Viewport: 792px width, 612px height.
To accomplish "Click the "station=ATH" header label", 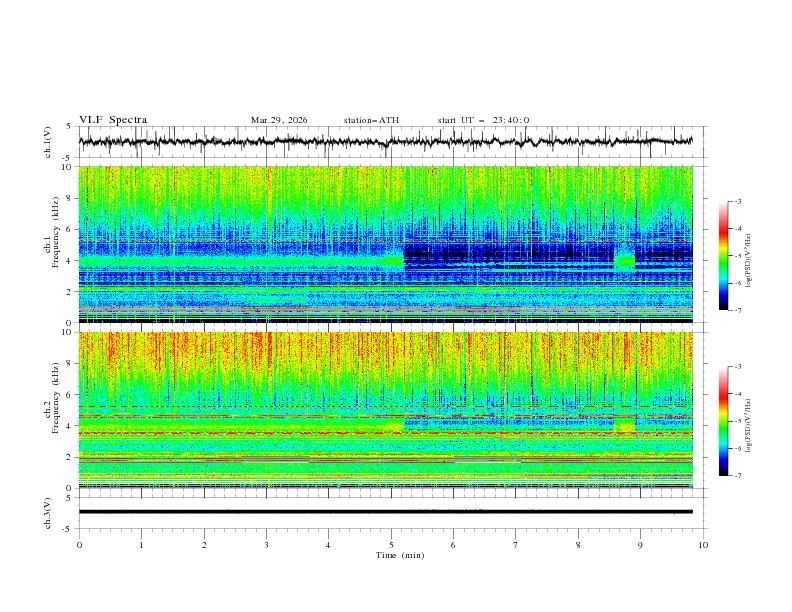I will coord(371,120).
